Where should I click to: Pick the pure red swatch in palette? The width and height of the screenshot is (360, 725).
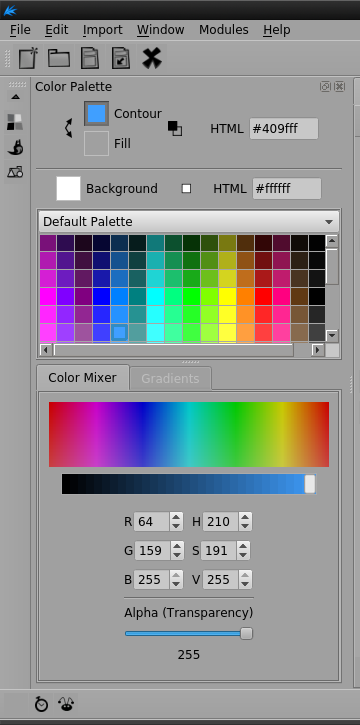(262, 296)
